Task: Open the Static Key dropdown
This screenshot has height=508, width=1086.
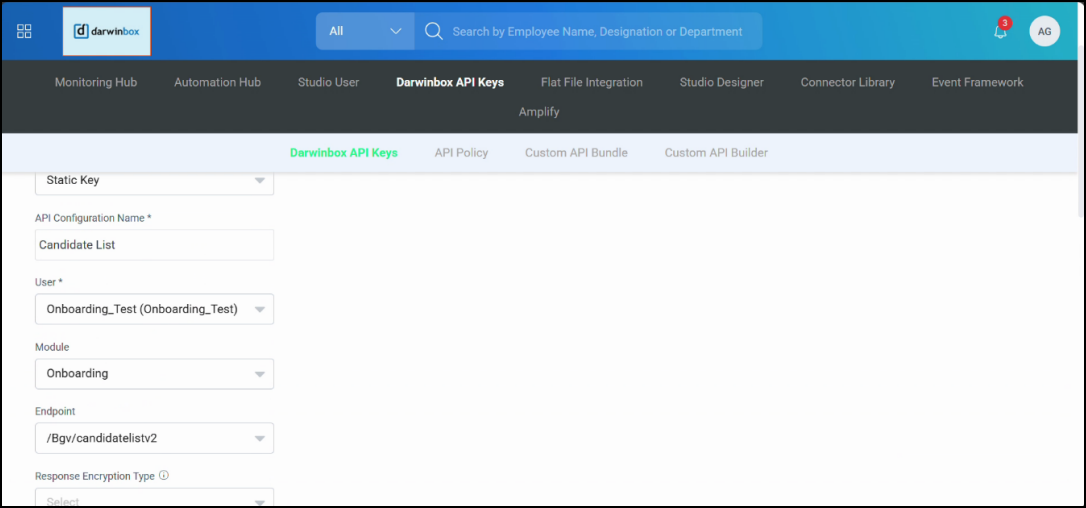Action: [x=154, y=181]
